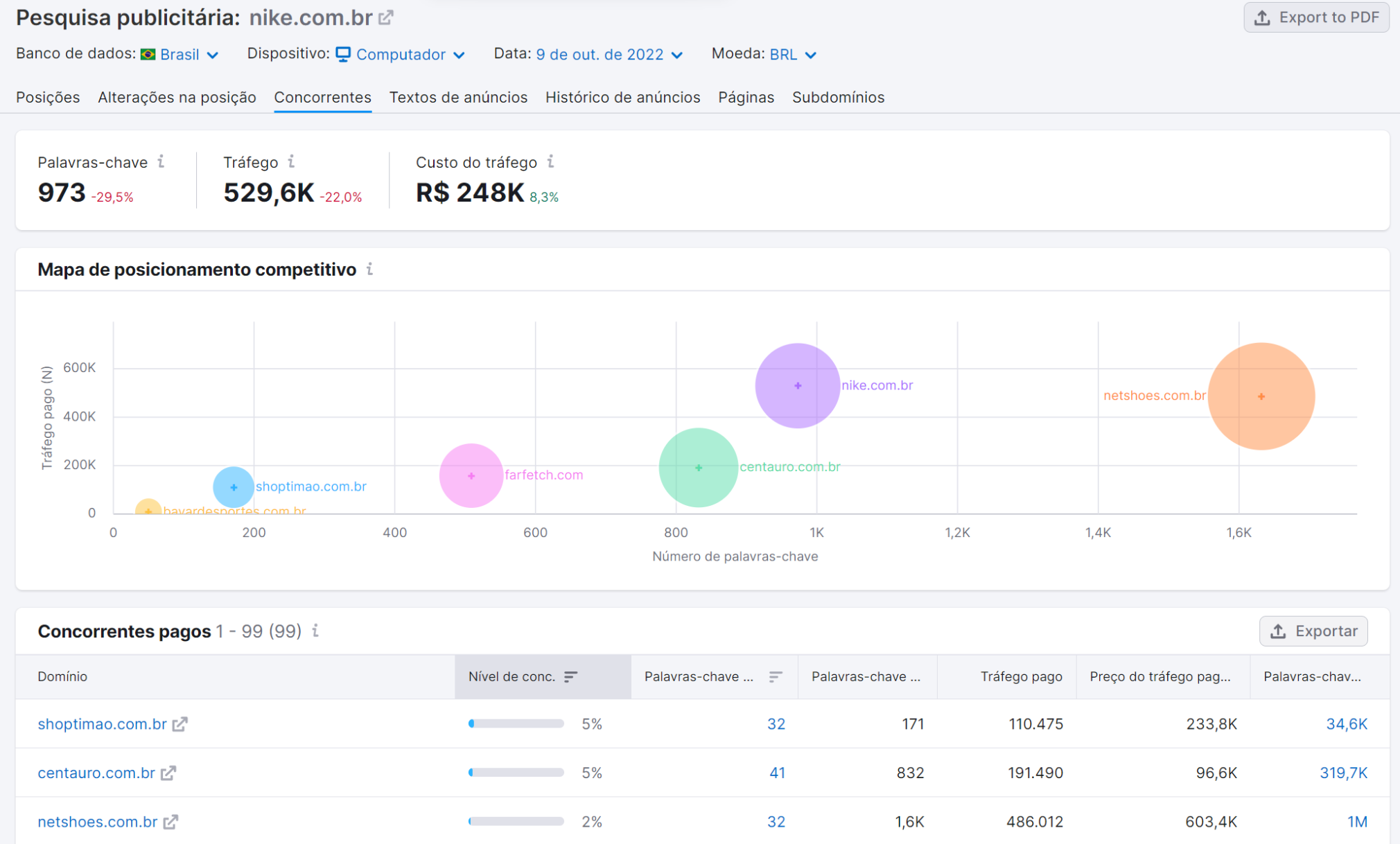Click 34,6K value in shoptimao row
1400x844 pixels.
(1347, 724)
